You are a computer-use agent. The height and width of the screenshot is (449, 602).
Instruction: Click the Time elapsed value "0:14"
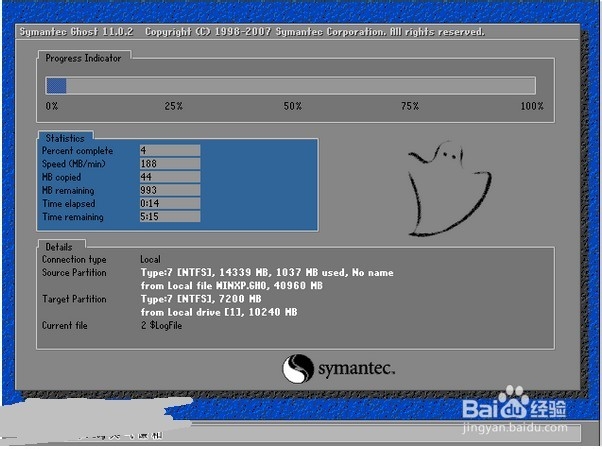tap(170, 203)
